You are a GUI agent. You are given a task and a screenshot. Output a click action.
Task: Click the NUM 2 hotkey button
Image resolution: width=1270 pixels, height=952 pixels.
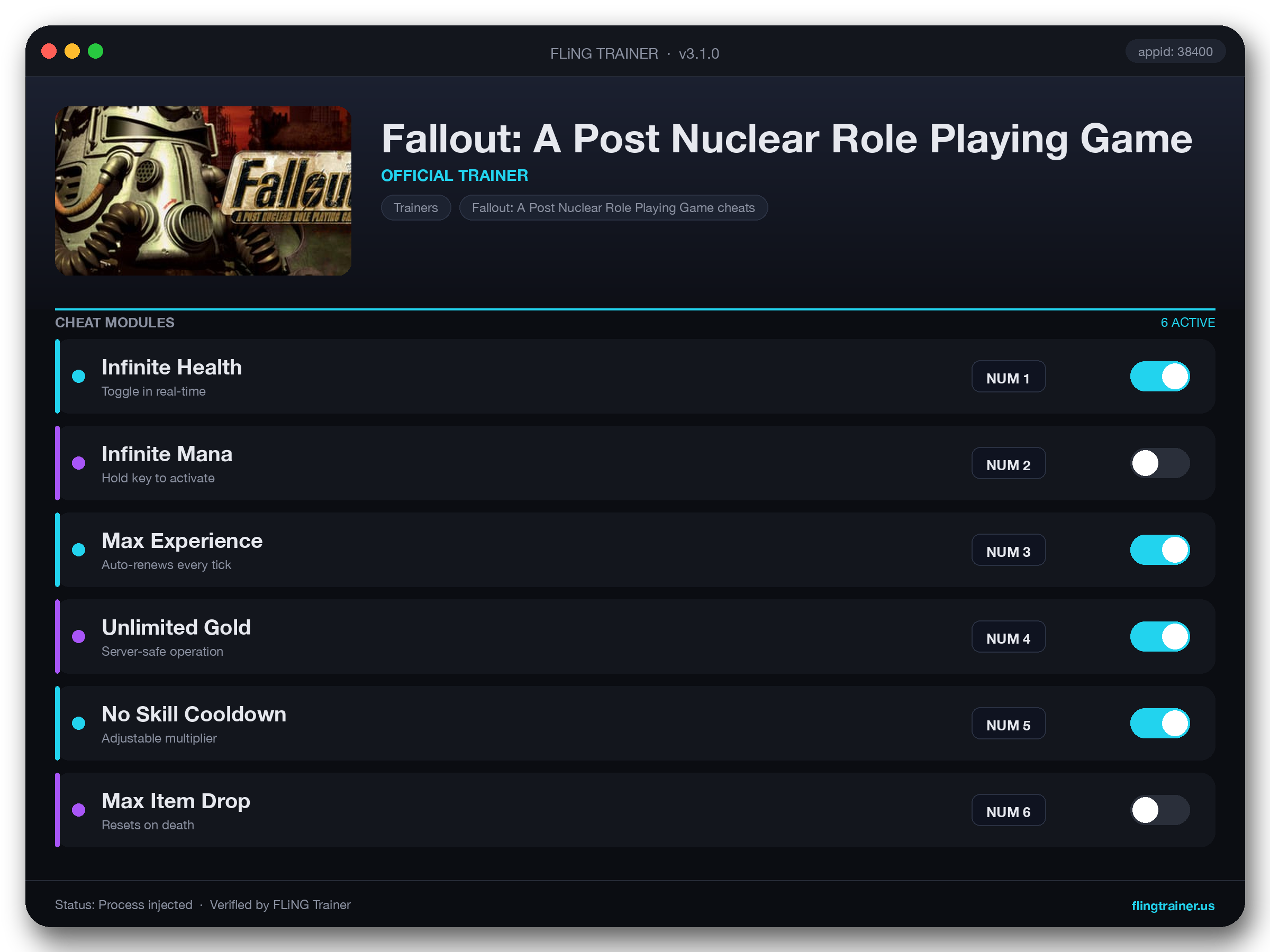(x=1008, y=463)
